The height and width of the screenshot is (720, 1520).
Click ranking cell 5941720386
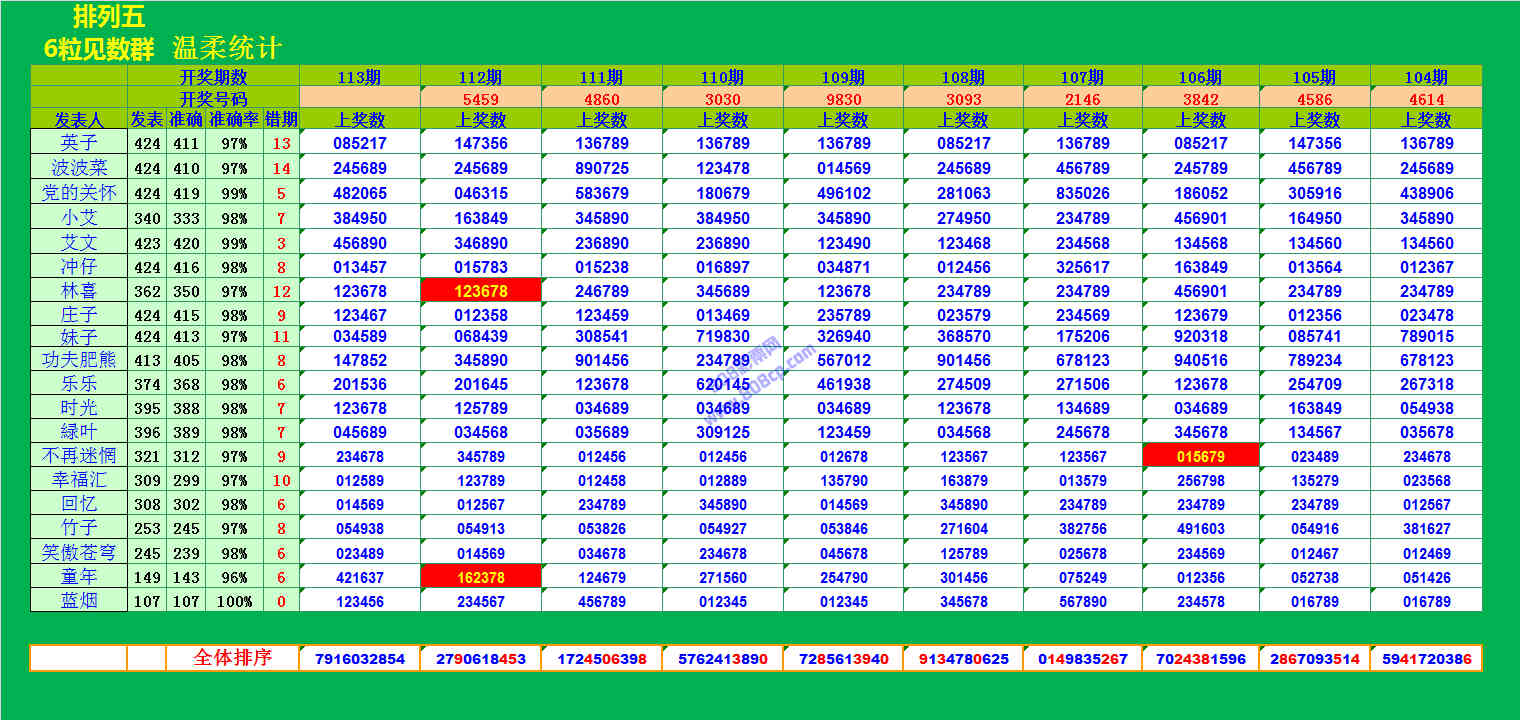(1426, 659)
